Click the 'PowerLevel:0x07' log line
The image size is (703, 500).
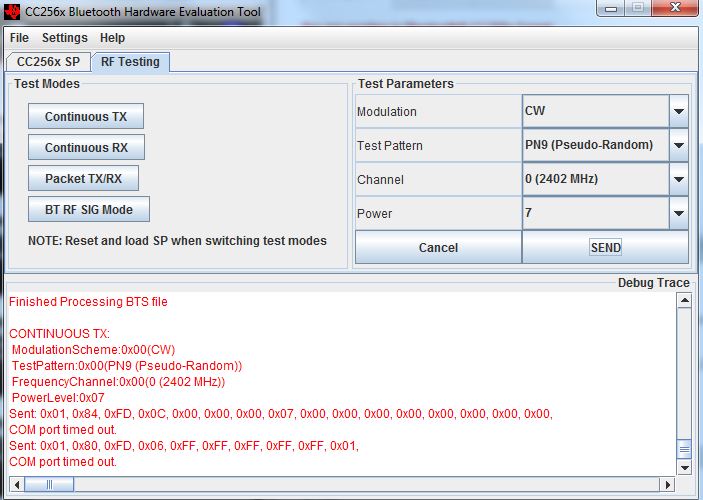(58, 398)
